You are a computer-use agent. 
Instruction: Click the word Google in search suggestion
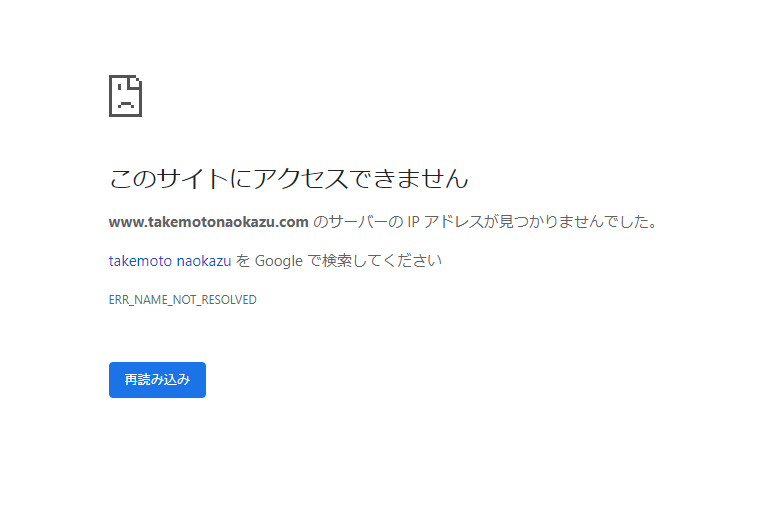278,261
